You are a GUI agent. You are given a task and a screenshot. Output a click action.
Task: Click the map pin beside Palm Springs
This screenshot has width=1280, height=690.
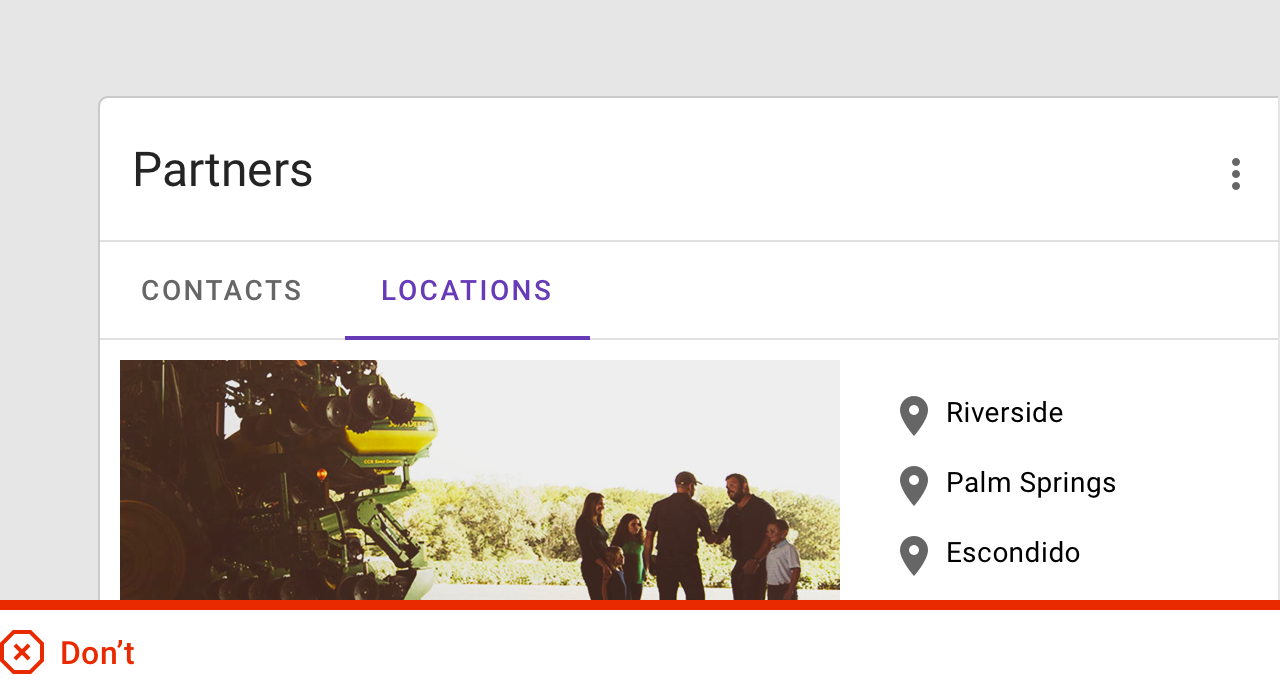click(914, 484)
